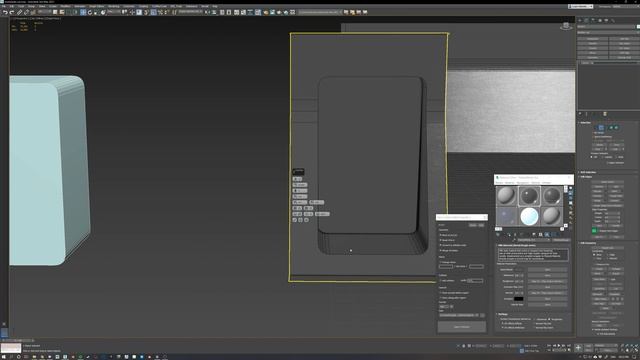Toggle the Preserve UVs checkbox

594,264
